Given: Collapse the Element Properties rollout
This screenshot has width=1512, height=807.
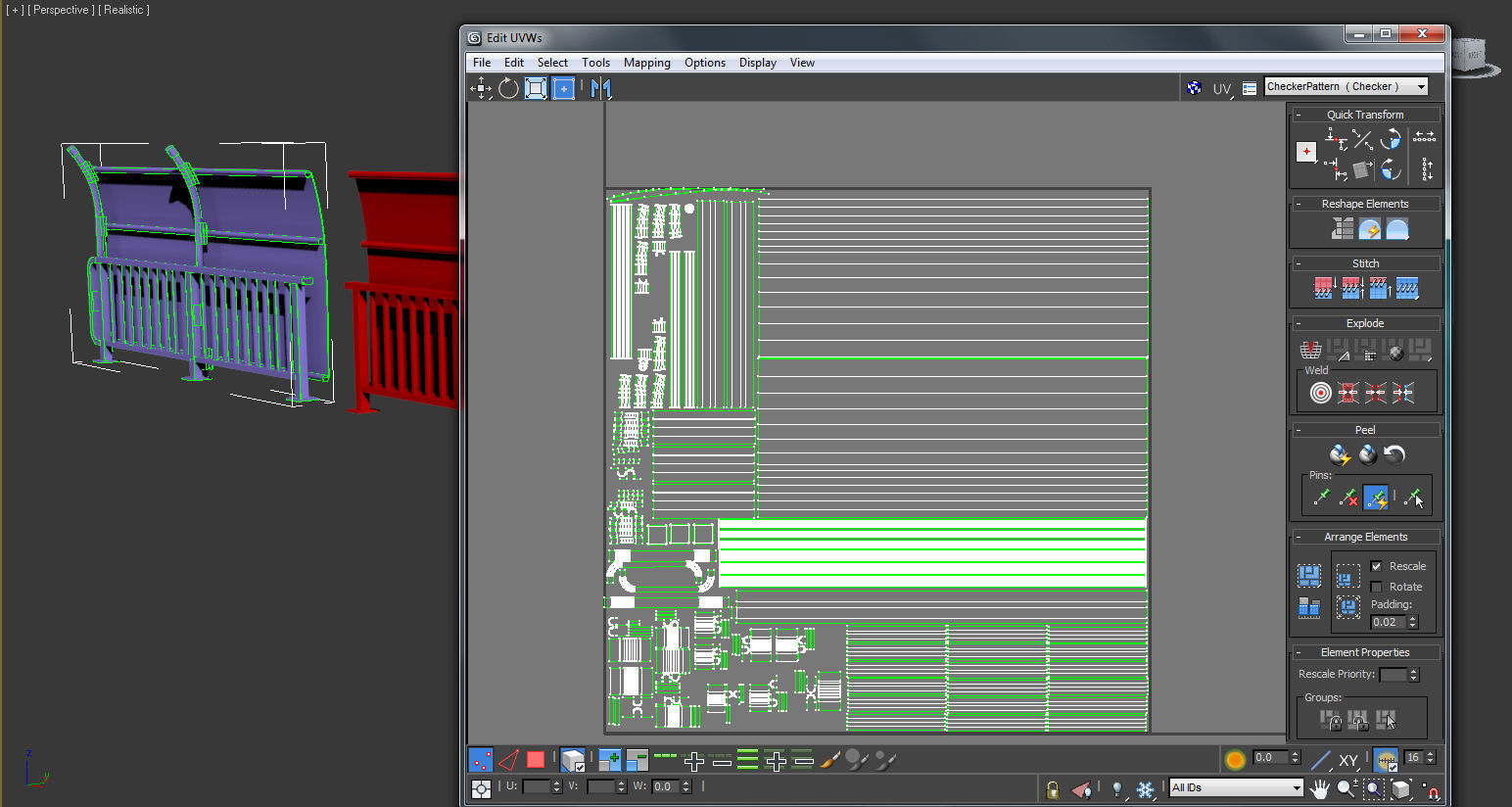Looking at the screenshot, I should coord(1299,652).
